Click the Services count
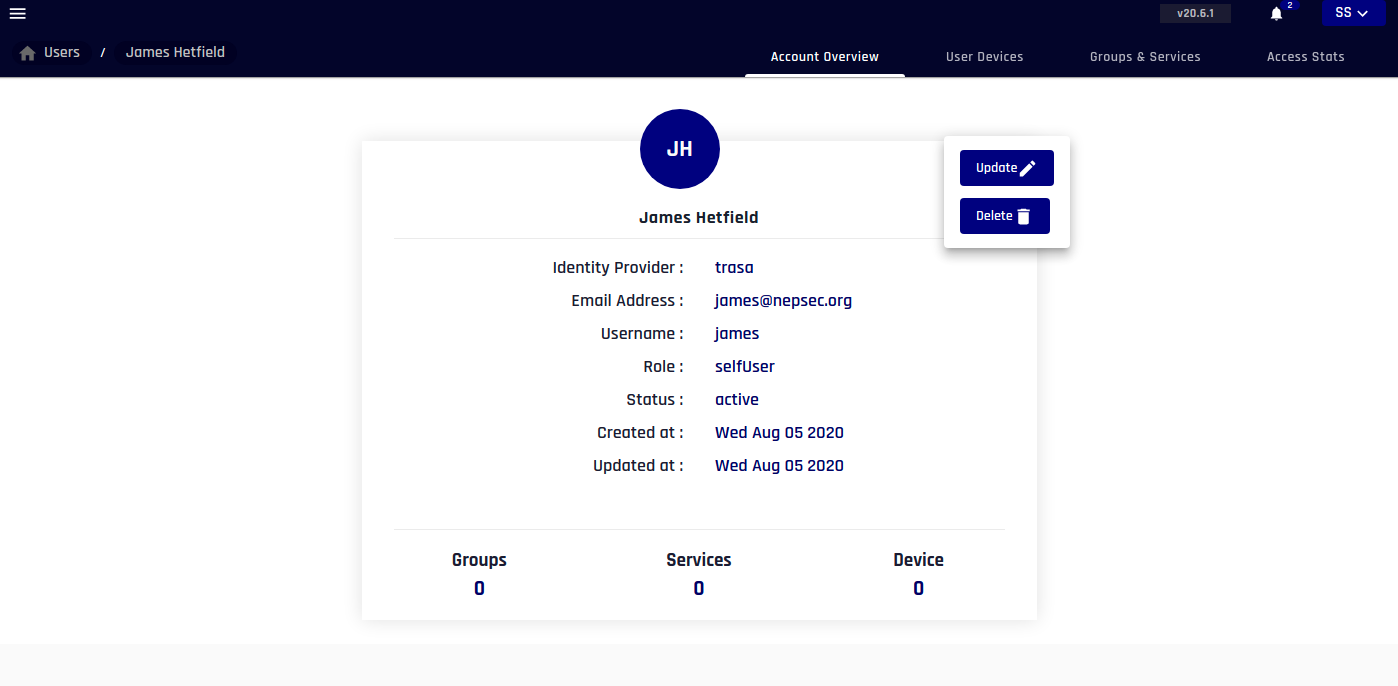The height and width of the screenshot is (686, 1398). pyautogui.click(x=698, y=589)
